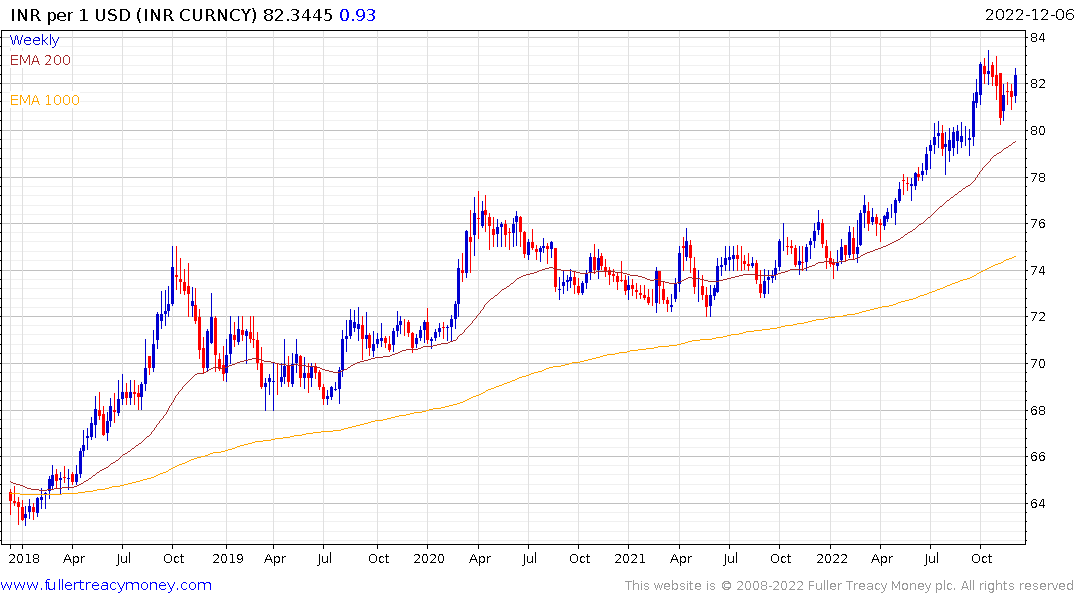Image resolution: width=1075 pixels, height=600 pixels.
Task: Click the 2020 year label on time axis
Action: click(429, 559)
